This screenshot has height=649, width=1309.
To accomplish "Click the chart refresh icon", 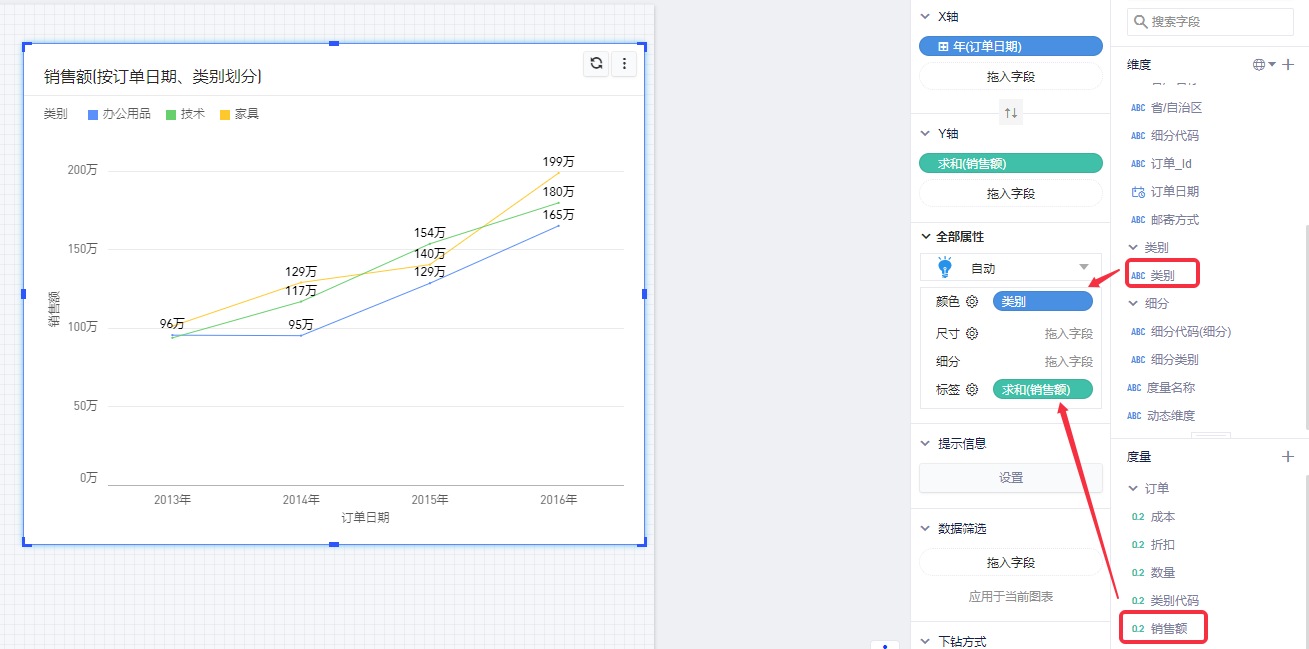I will [597, 63].
